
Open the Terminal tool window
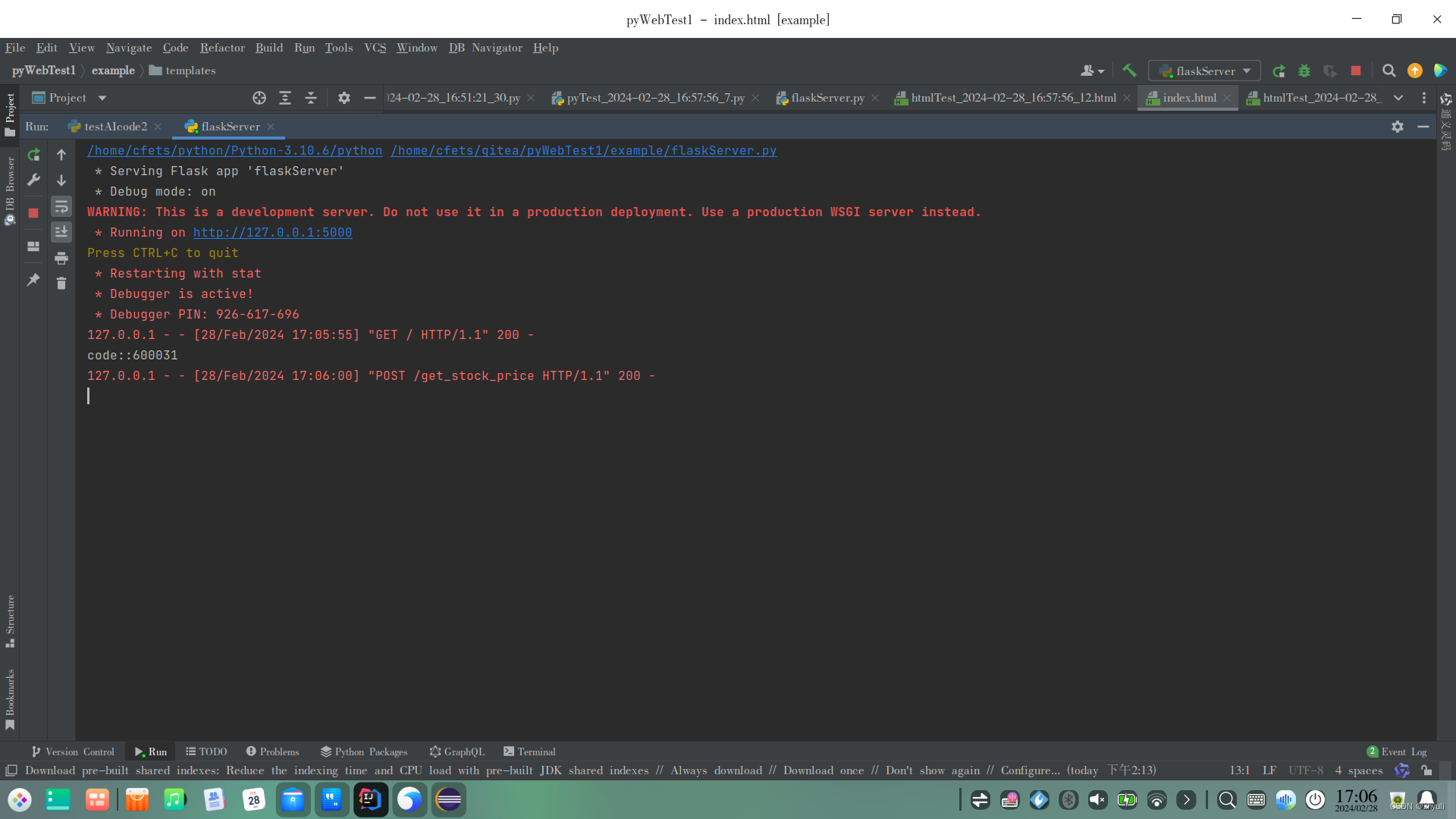tap(529, 752)
